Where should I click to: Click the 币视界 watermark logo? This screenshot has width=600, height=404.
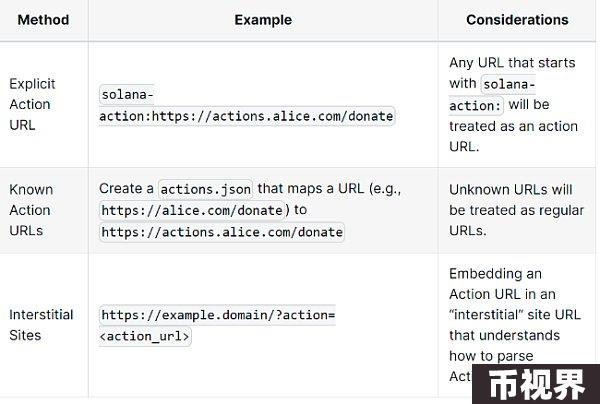click(x=536, y=384)
